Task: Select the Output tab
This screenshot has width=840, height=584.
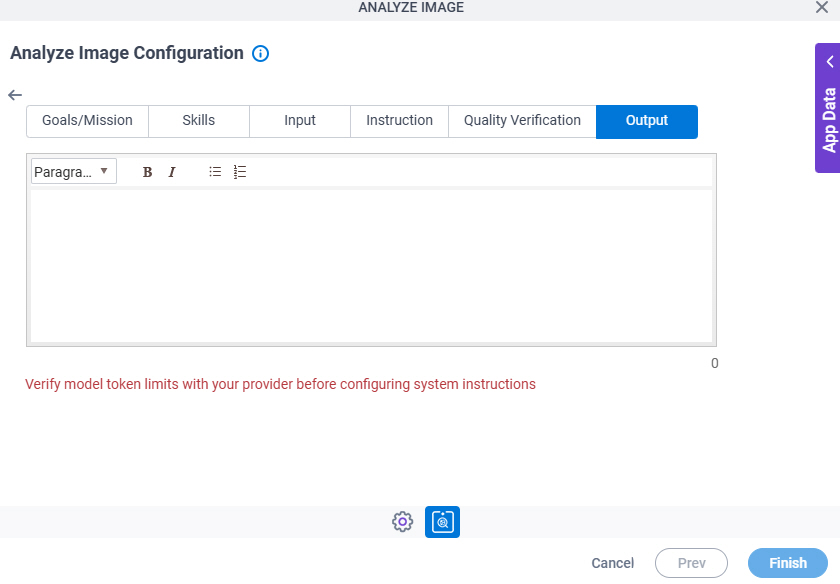Action: pyautogui.click(x=647, y=122)
